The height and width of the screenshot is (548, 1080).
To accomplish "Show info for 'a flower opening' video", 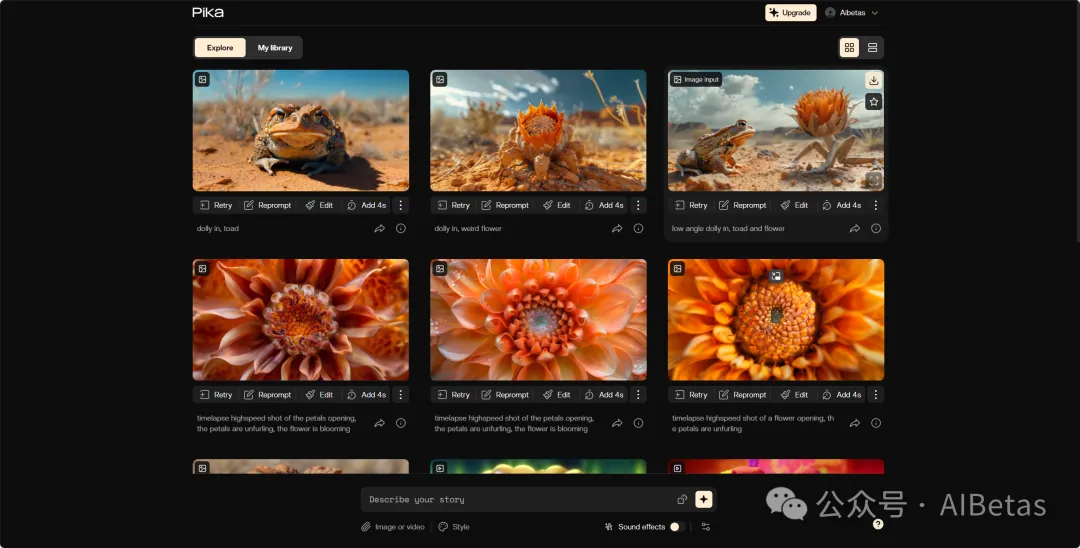I will [875, 423].
